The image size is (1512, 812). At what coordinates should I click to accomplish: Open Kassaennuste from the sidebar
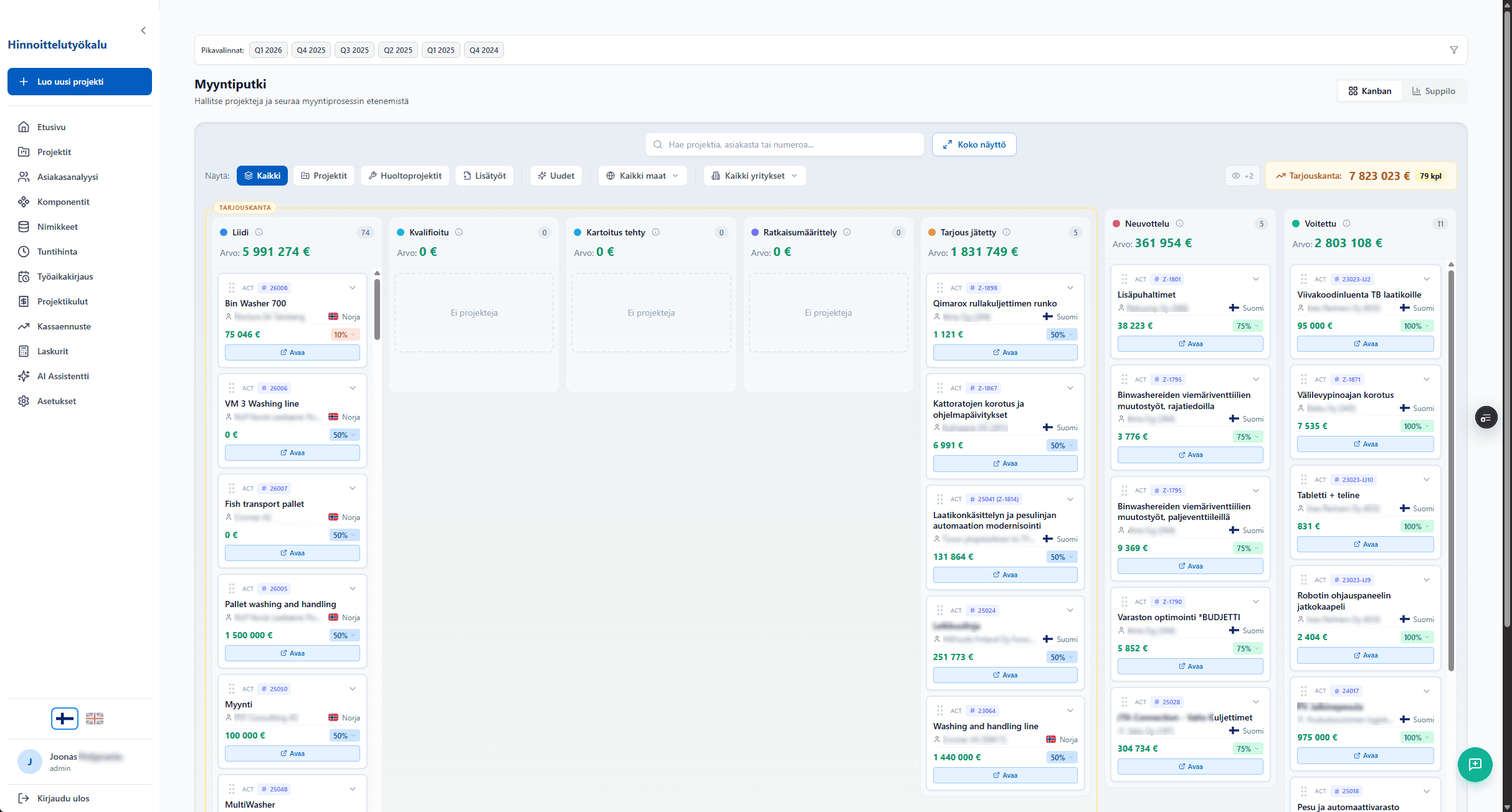click(64, 326)
